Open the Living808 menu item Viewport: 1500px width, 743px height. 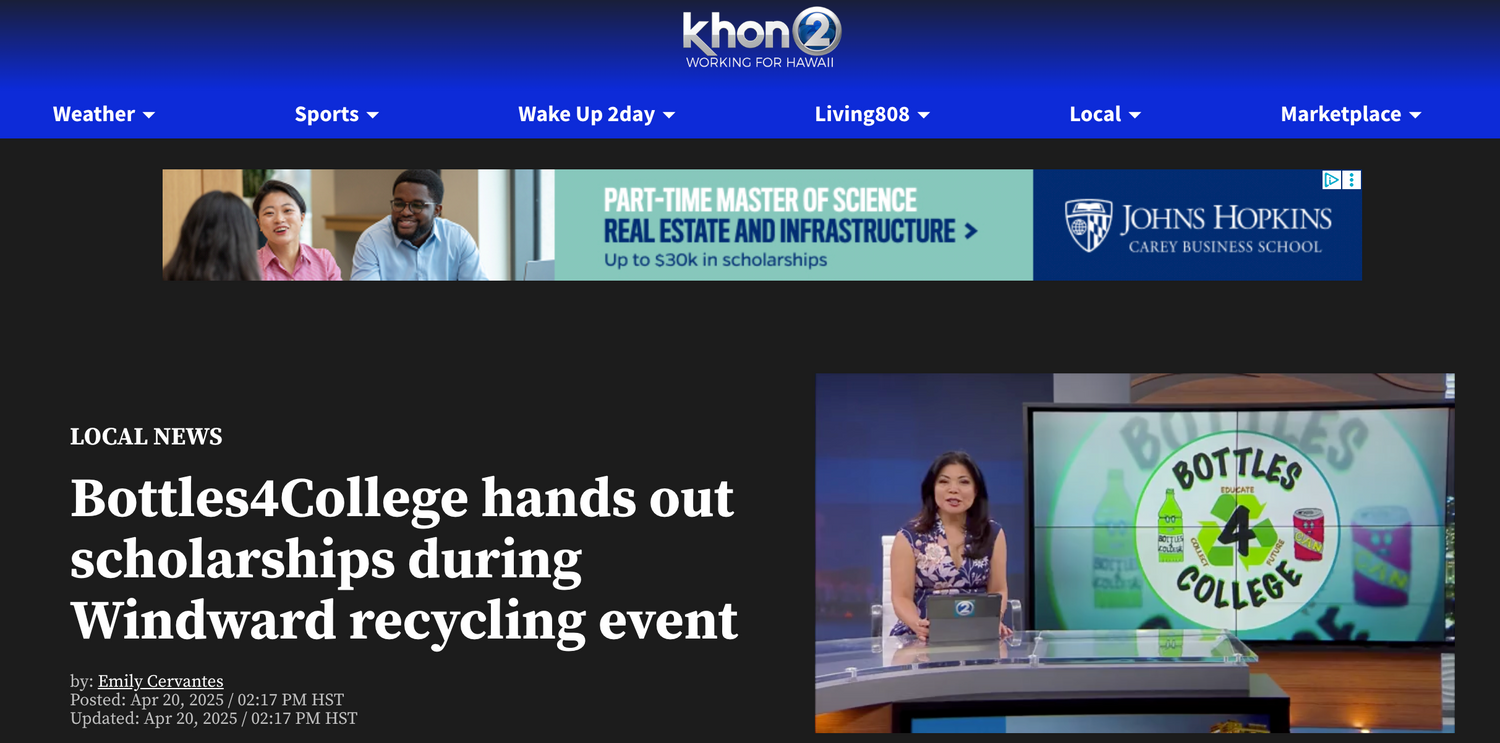(x=862, y=114)
